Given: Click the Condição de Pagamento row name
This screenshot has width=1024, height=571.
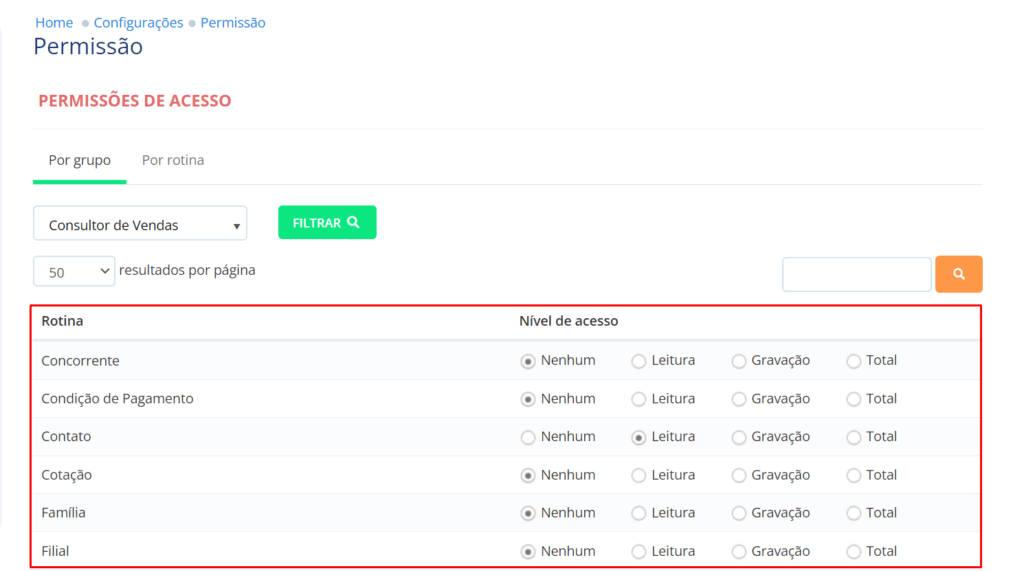Looking at the screenshot, I should tap(118, 399).
